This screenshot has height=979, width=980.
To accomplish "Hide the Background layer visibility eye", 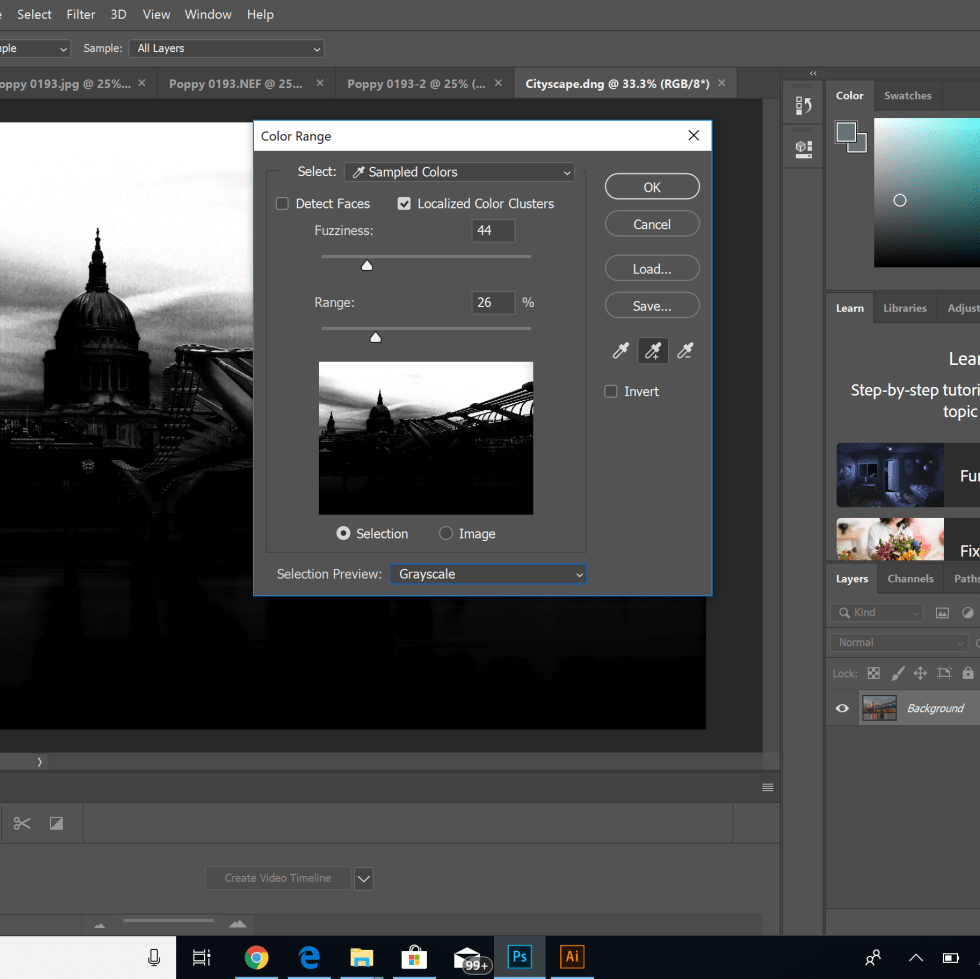I will 842,708.
